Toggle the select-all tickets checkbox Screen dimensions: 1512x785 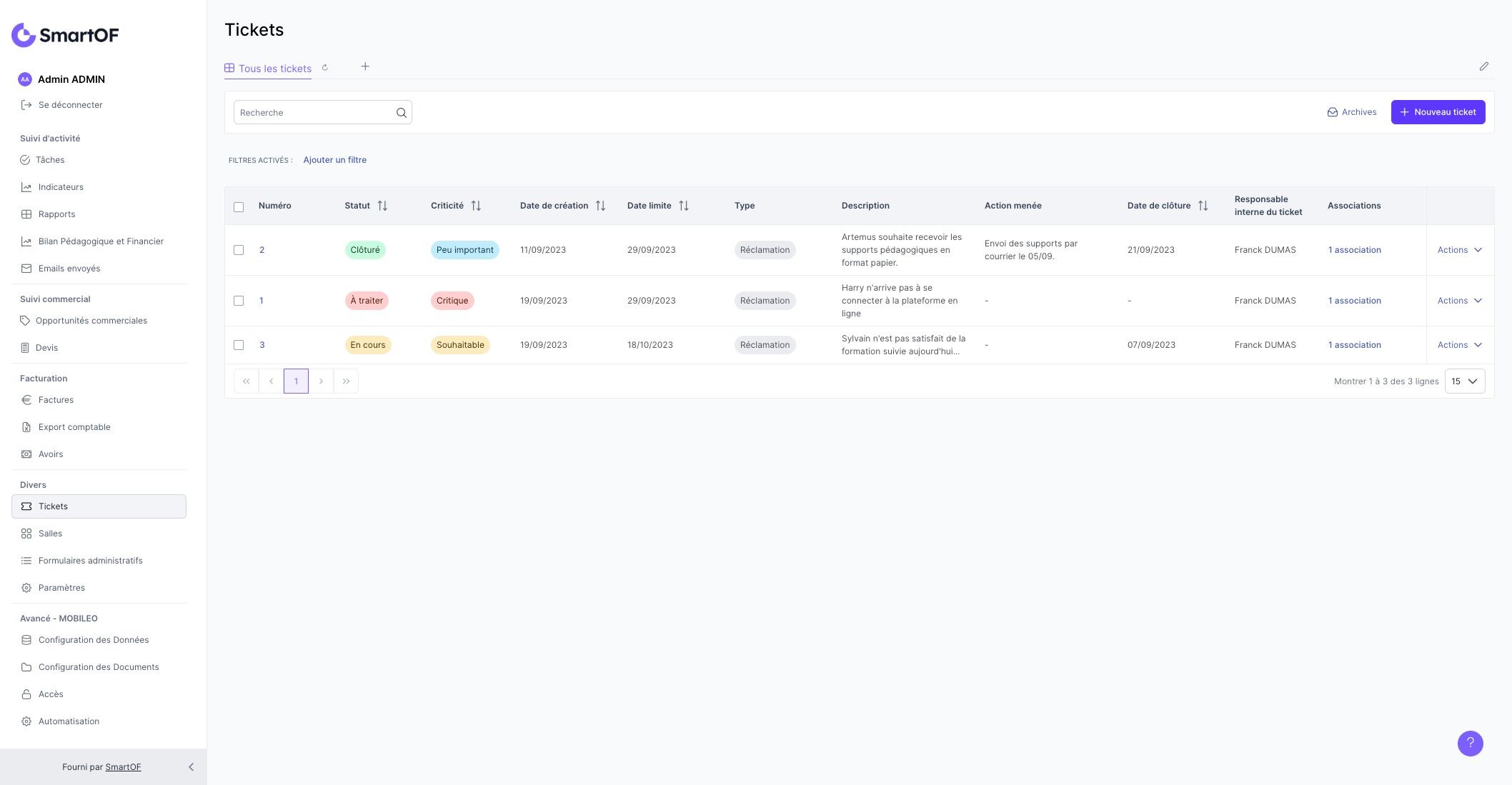(x=239, y=207)
